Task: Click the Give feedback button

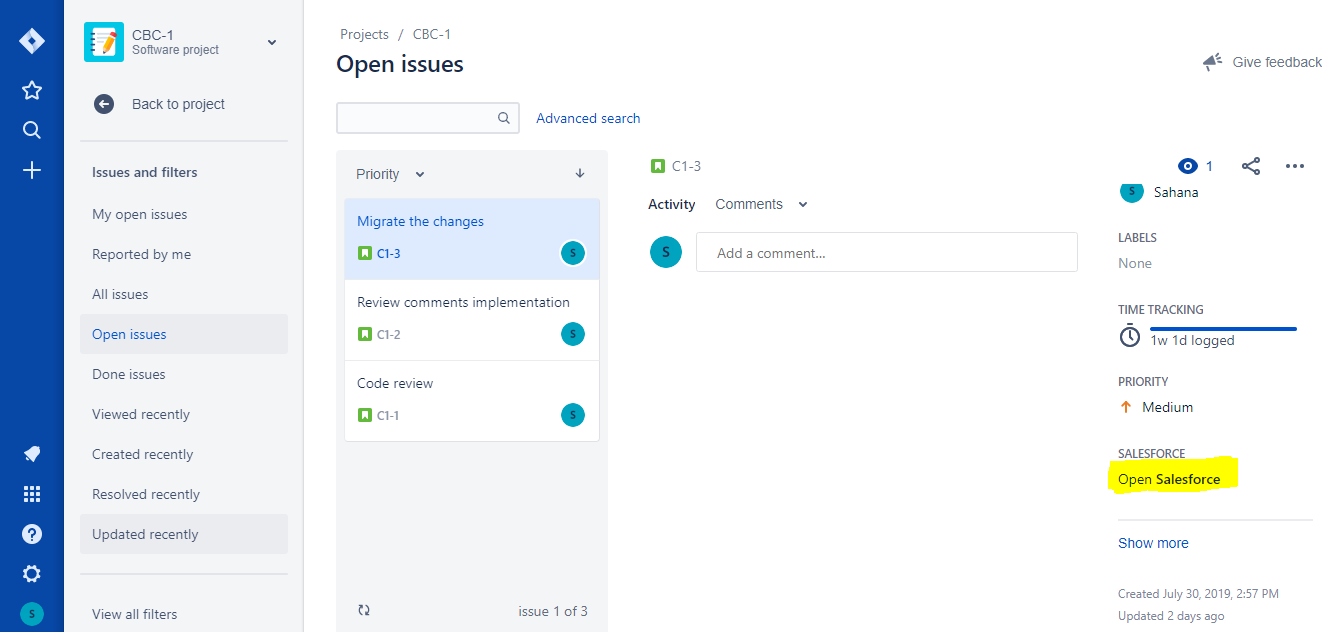Action: 1262,62
